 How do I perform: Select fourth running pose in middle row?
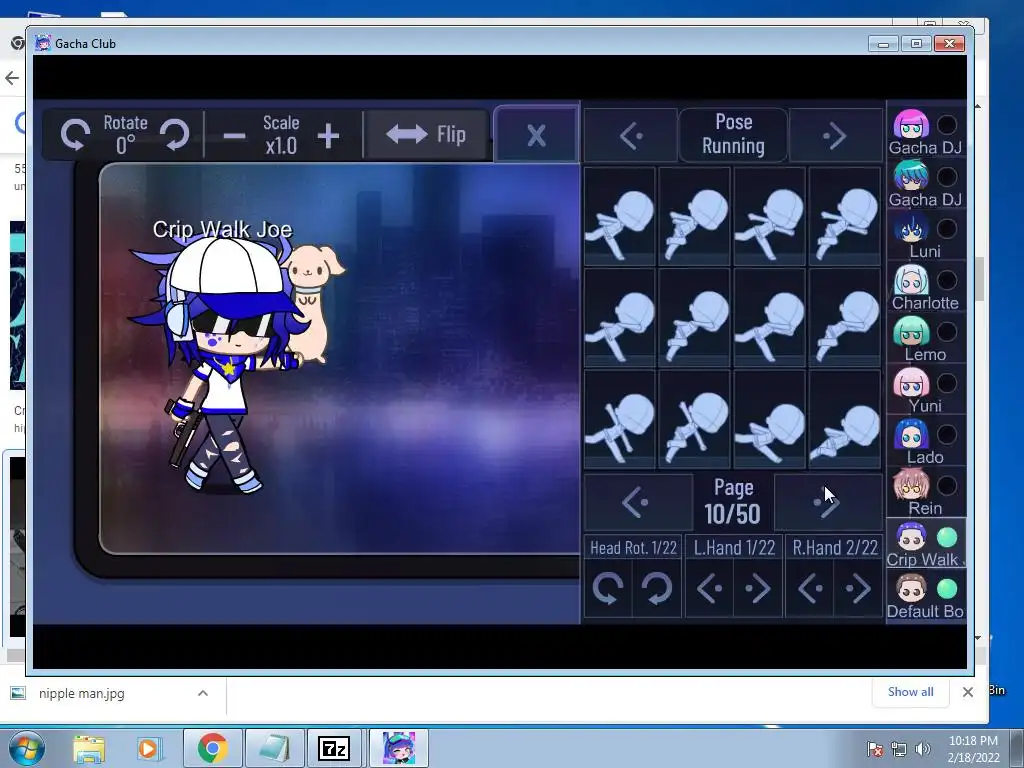click(844, 318)
